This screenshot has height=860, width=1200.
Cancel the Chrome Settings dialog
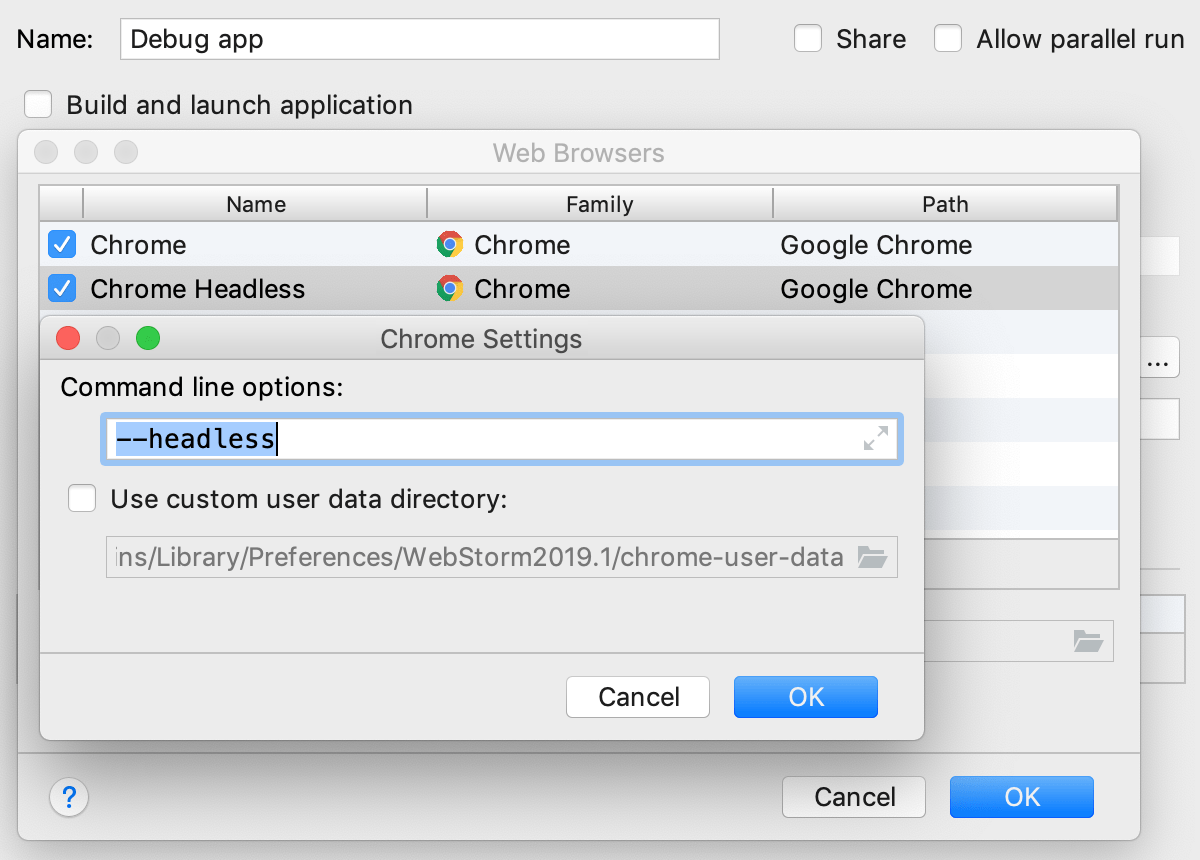(637, 697)
